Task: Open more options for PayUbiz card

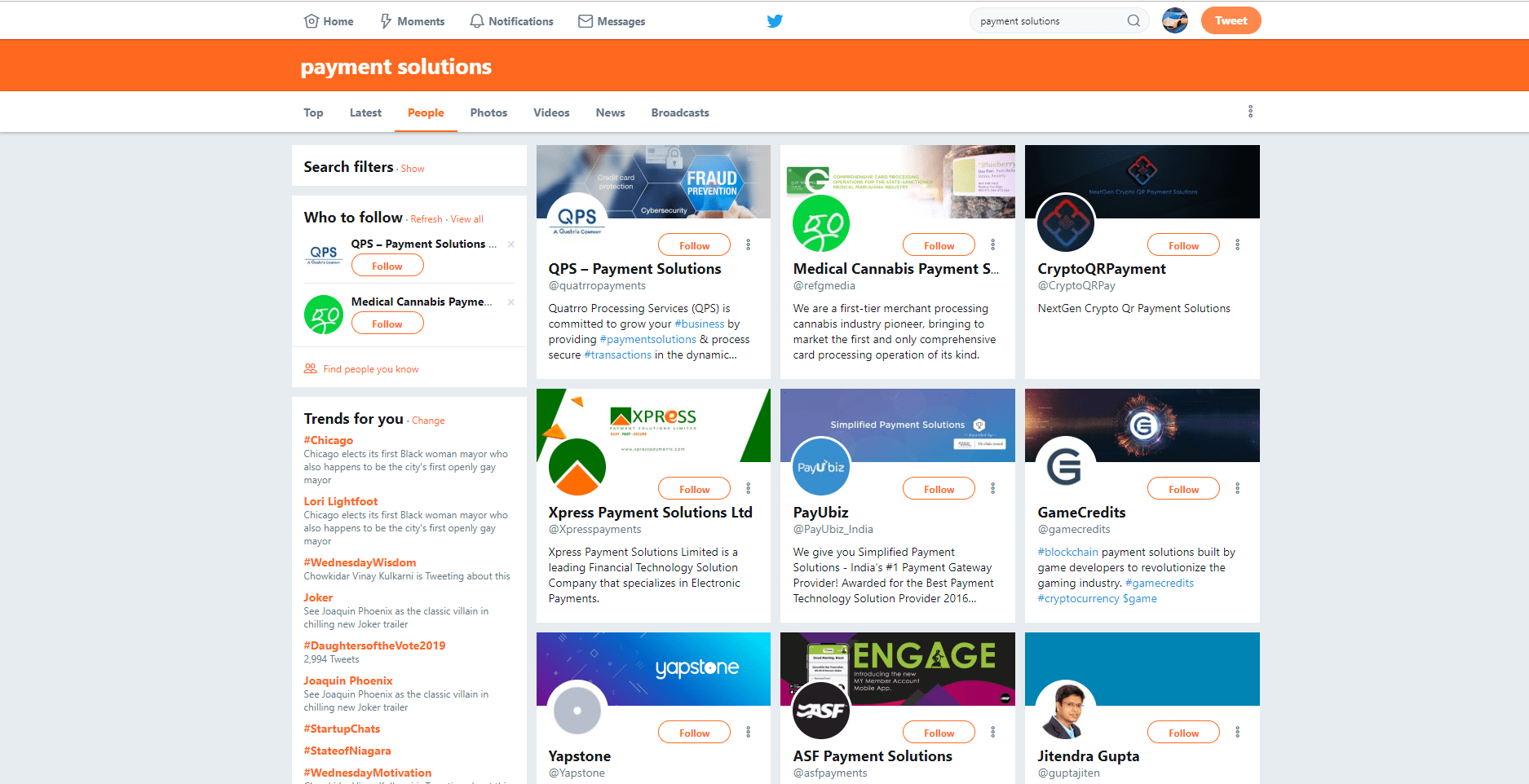Action: coord(992,488)
